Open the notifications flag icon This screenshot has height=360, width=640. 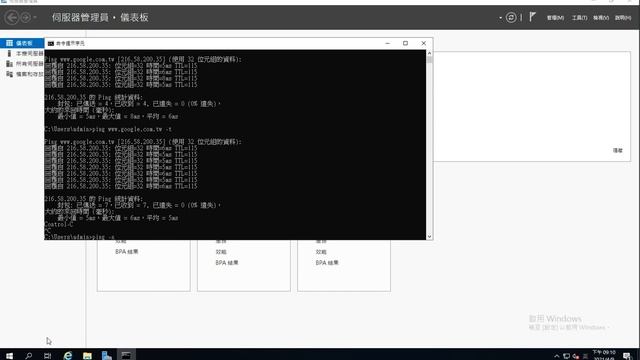(x=532, y=17)
